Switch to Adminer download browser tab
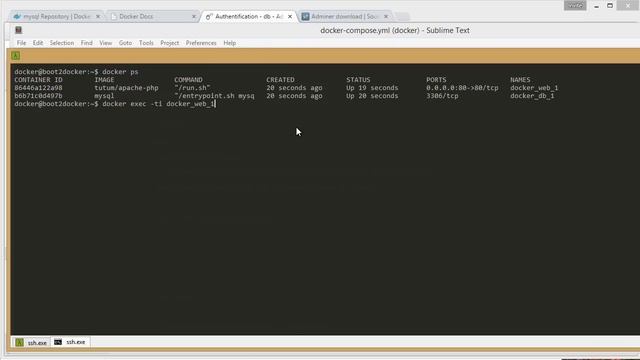 tap(345, 16)
